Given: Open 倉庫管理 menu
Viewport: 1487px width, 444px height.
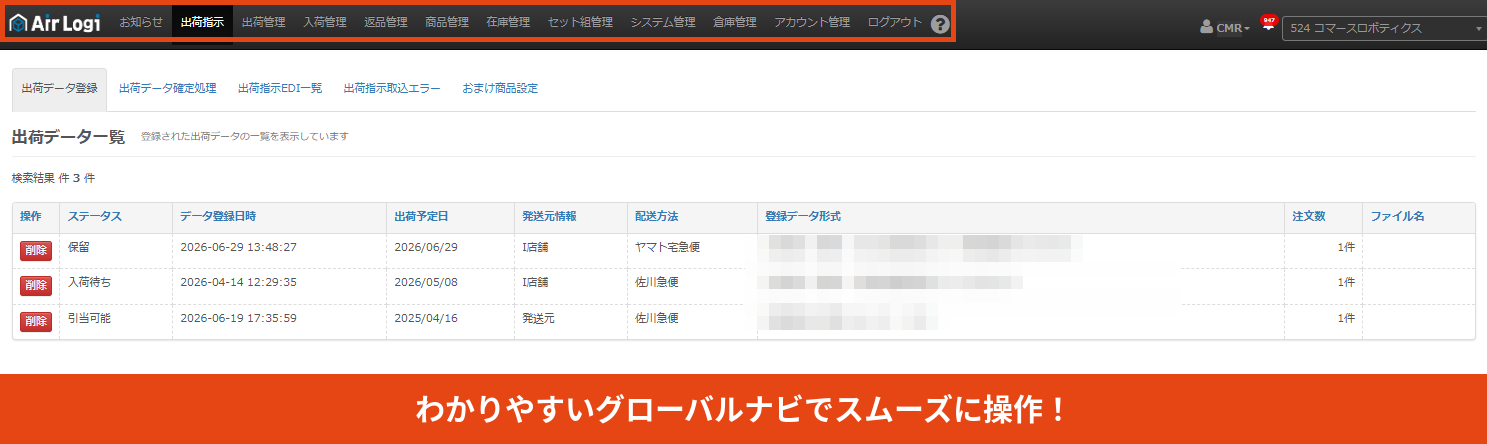Looking at the screenshot, I should 735,22.
